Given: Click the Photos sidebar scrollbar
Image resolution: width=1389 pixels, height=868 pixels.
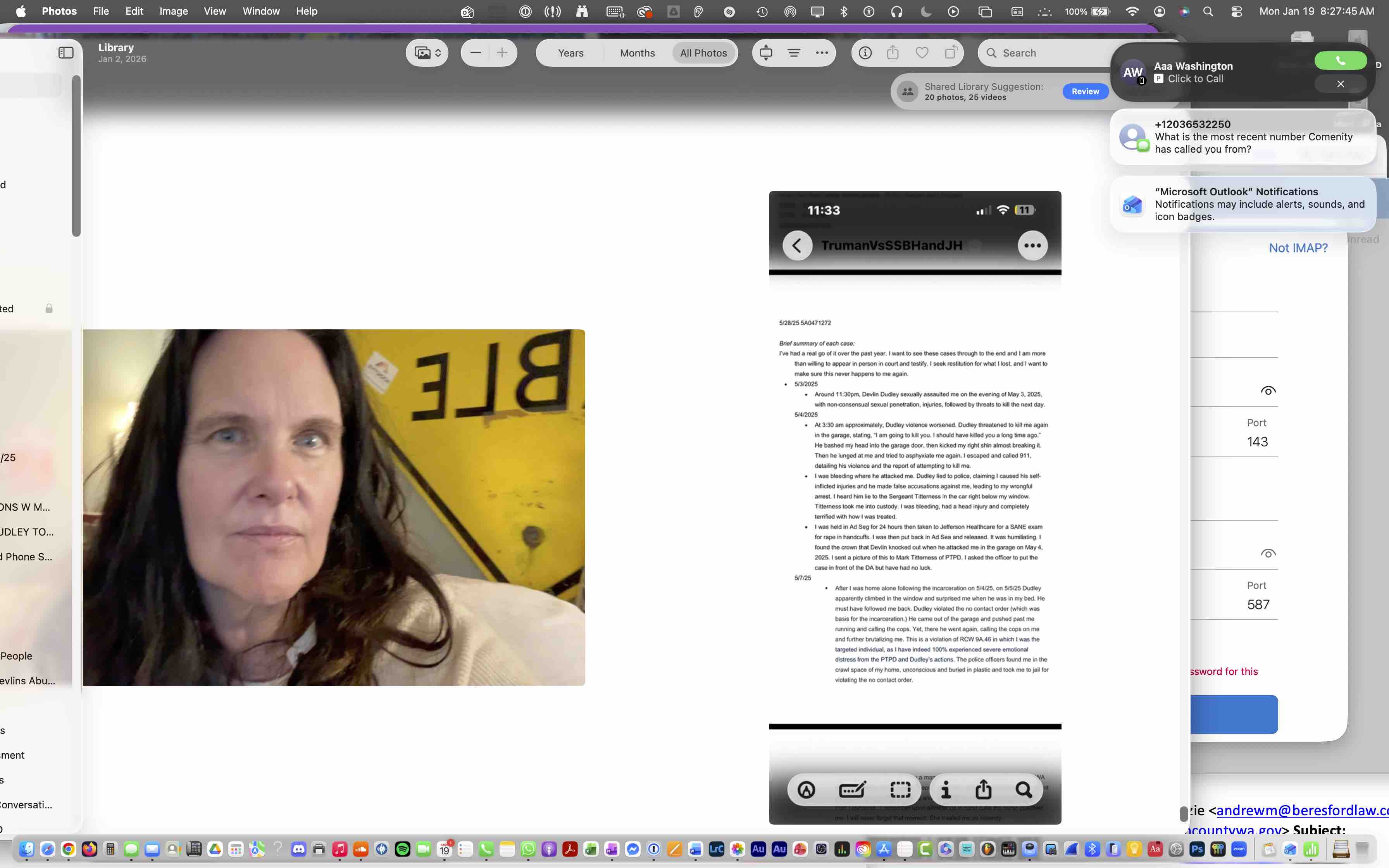Looking at the screenshot, I should (76, 156).
